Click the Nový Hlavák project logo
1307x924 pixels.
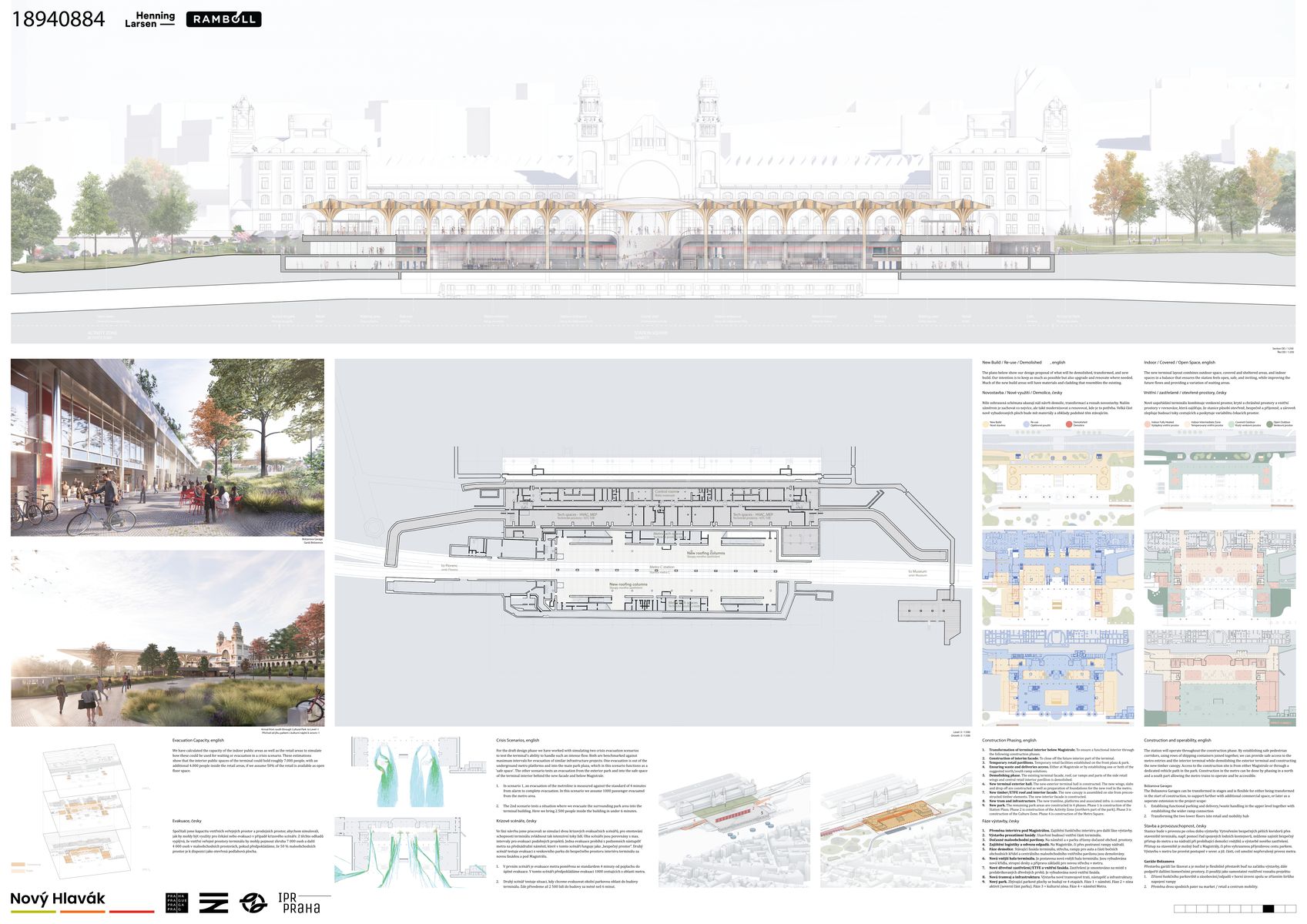click(59, 899)
